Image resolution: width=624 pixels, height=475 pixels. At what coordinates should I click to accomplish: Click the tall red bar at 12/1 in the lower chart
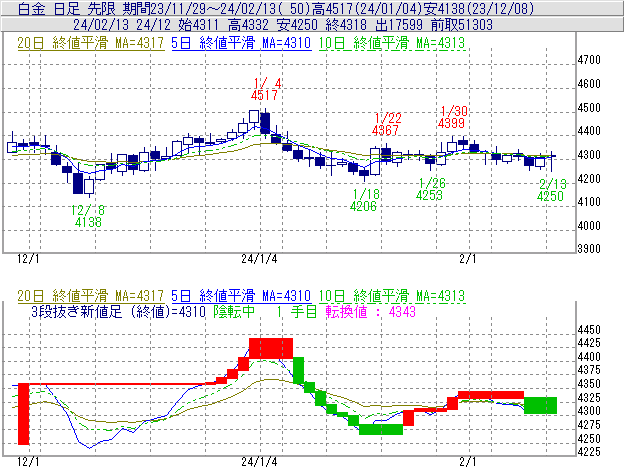[24, 414]
